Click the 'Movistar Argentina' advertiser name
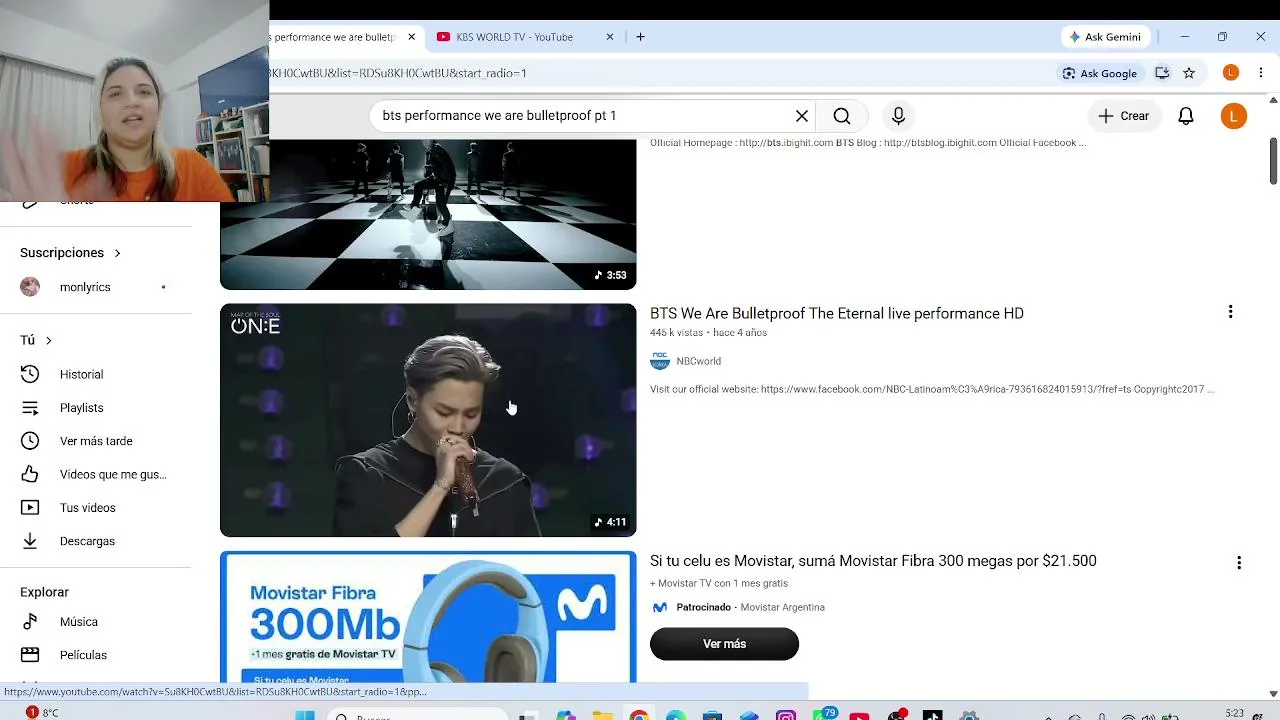Screen dimensions: 1280x720 coord(782,607)
